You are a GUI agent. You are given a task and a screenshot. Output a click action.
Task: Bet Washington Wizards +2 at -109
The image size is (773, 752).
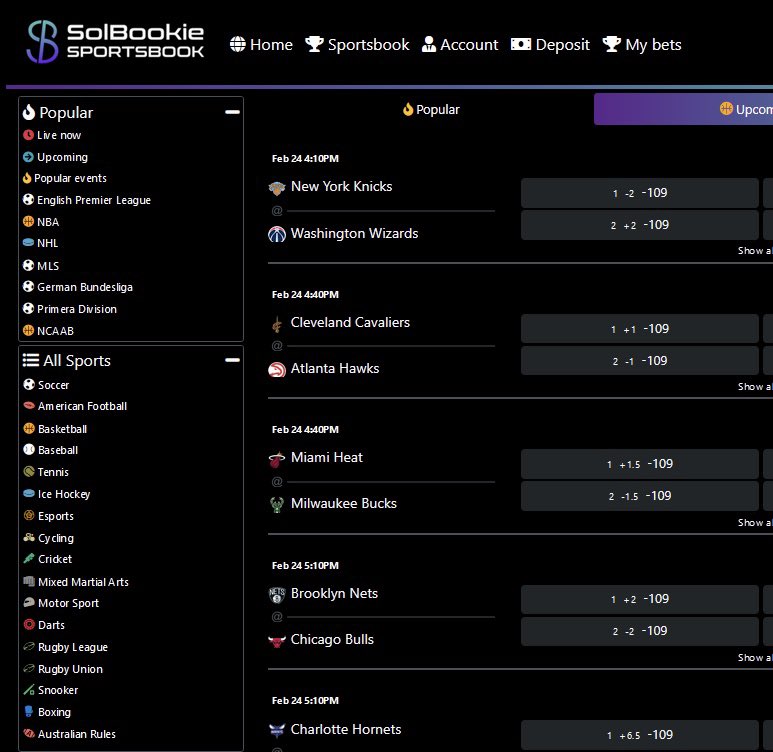639,225
